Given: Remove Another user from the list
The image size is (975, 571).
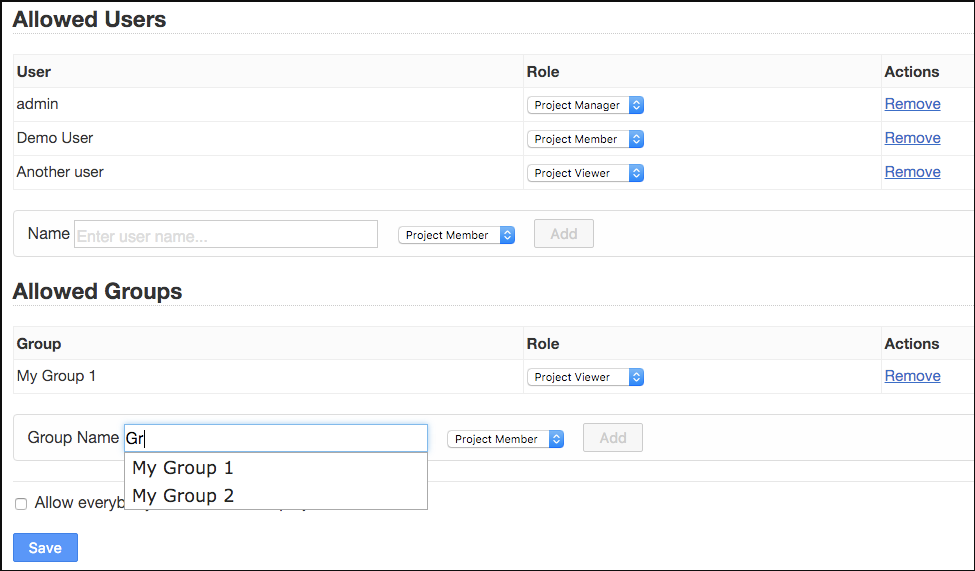Looking at the screenshot, I should (x=912, y=172).
